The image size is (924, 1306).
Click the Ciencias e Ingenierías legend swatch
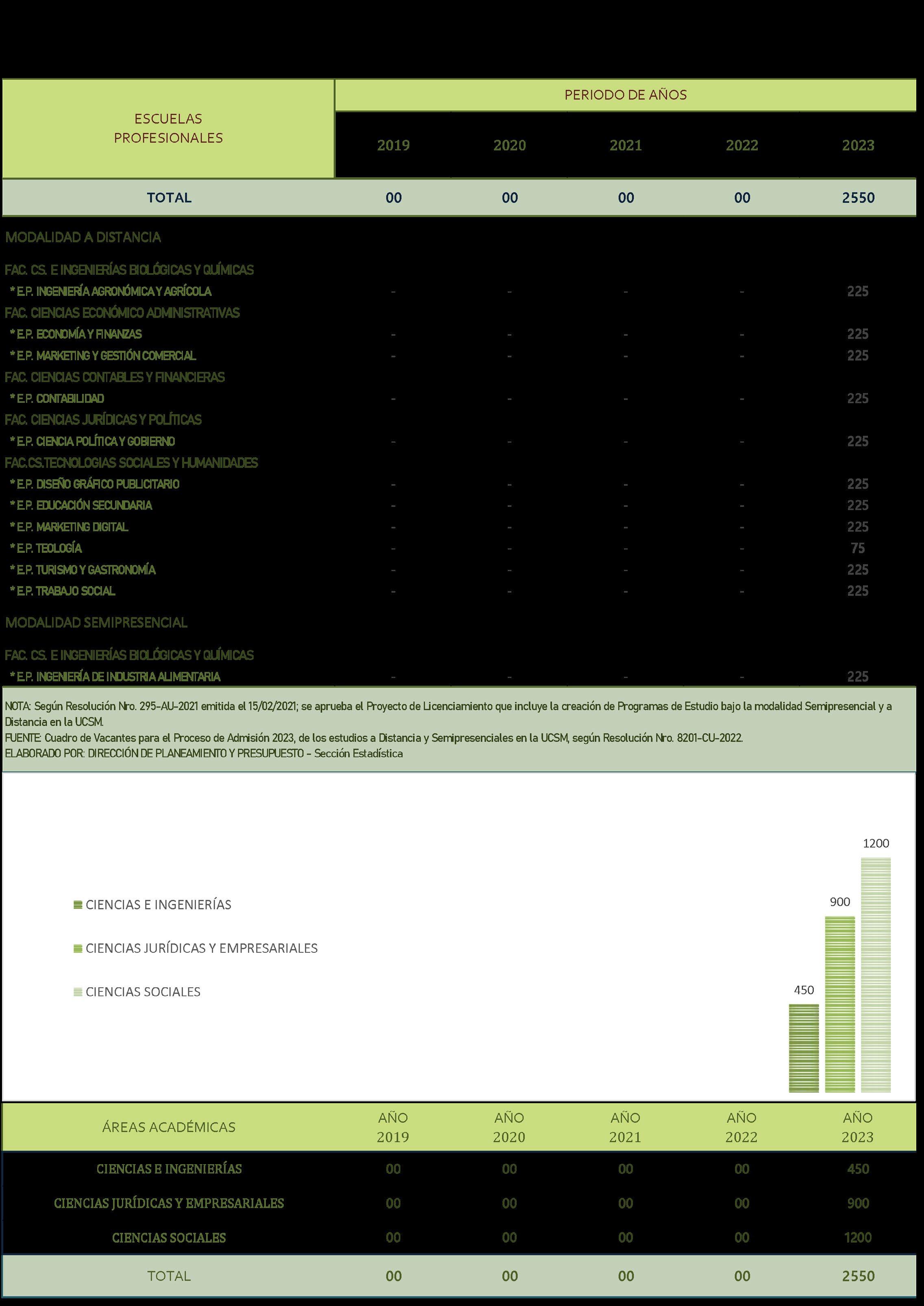coord(78,905)
